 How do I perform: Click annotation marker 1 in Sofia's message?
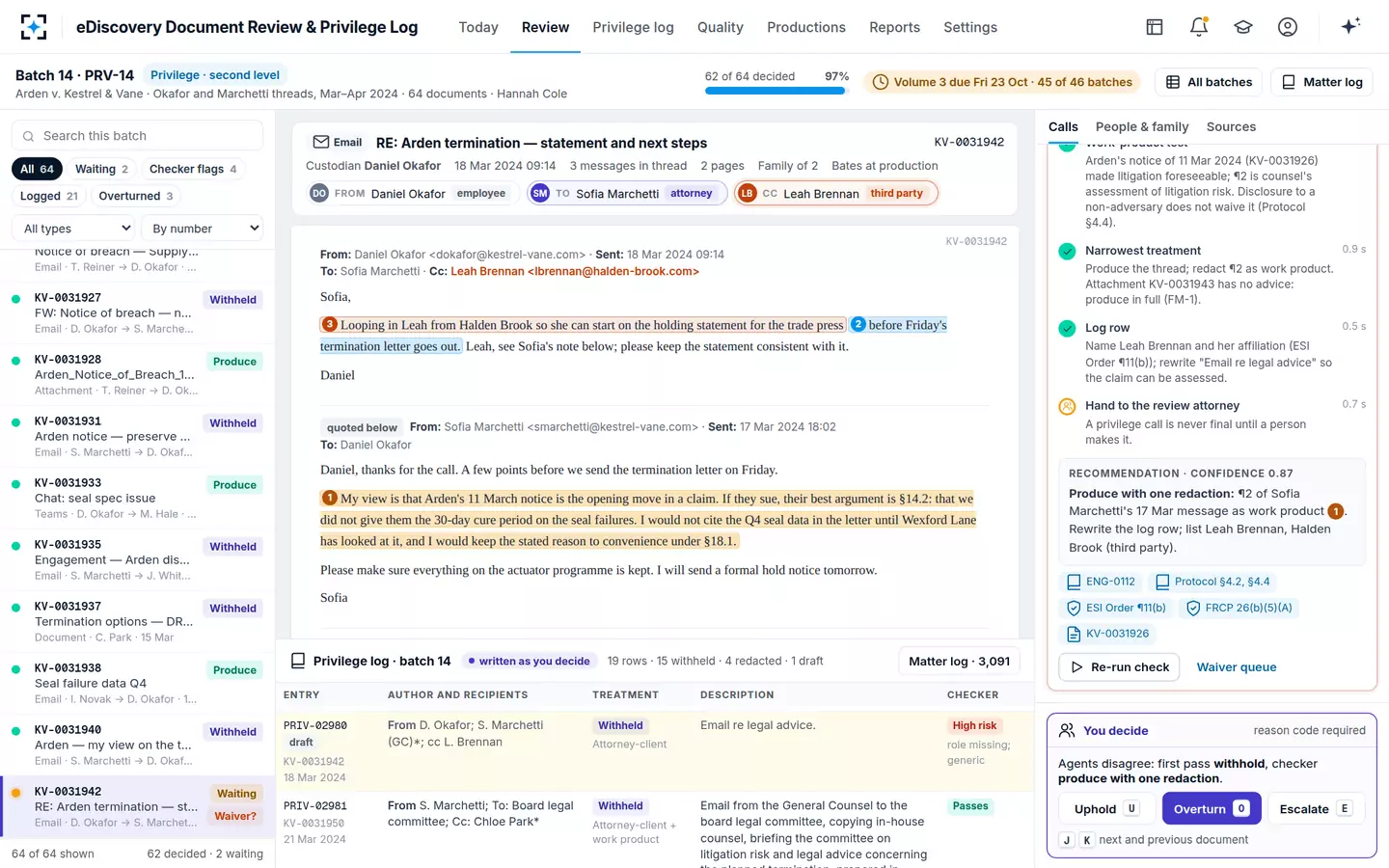point(330,498)
